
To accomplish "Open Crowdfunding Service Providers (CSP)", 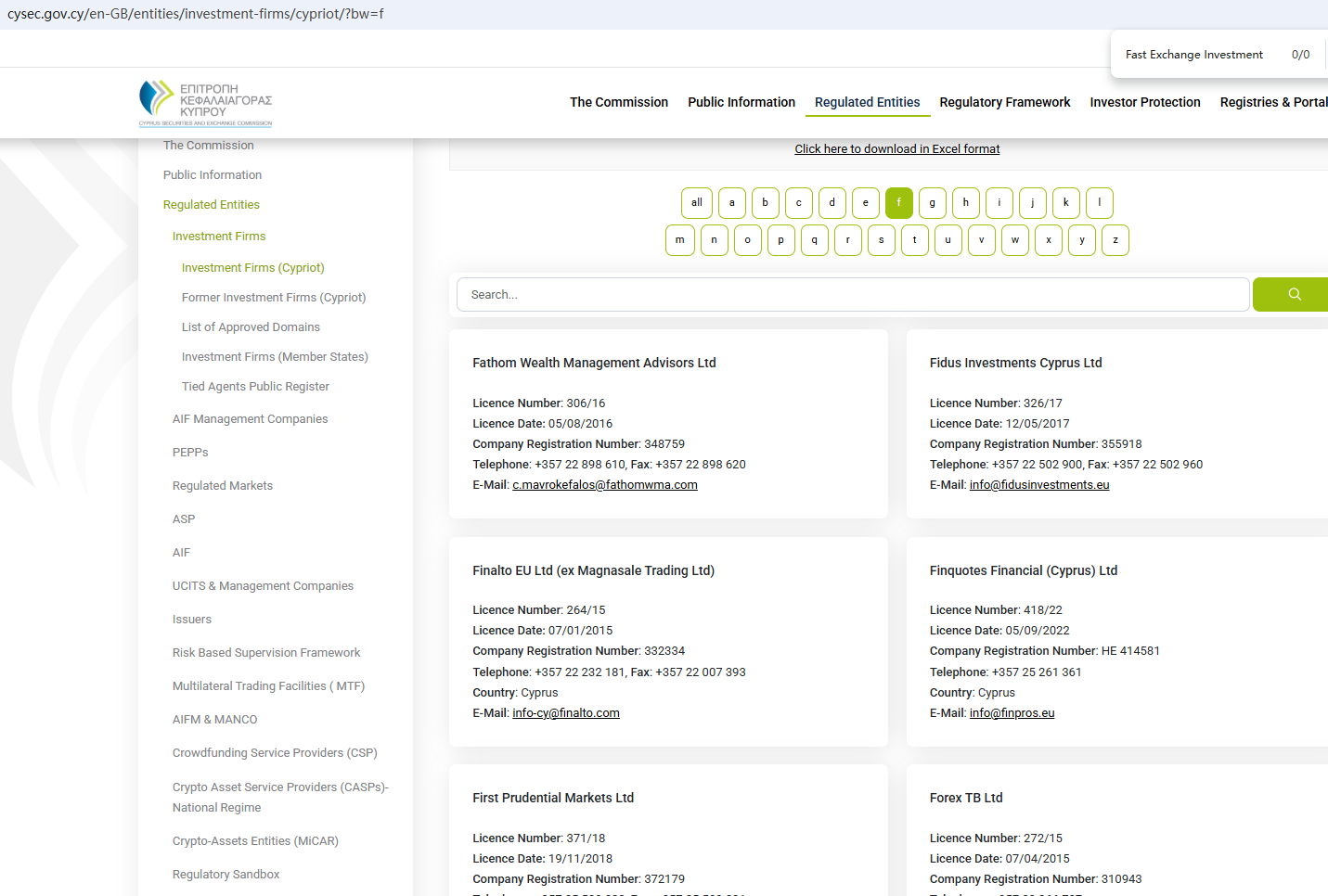I will (275, 753).
